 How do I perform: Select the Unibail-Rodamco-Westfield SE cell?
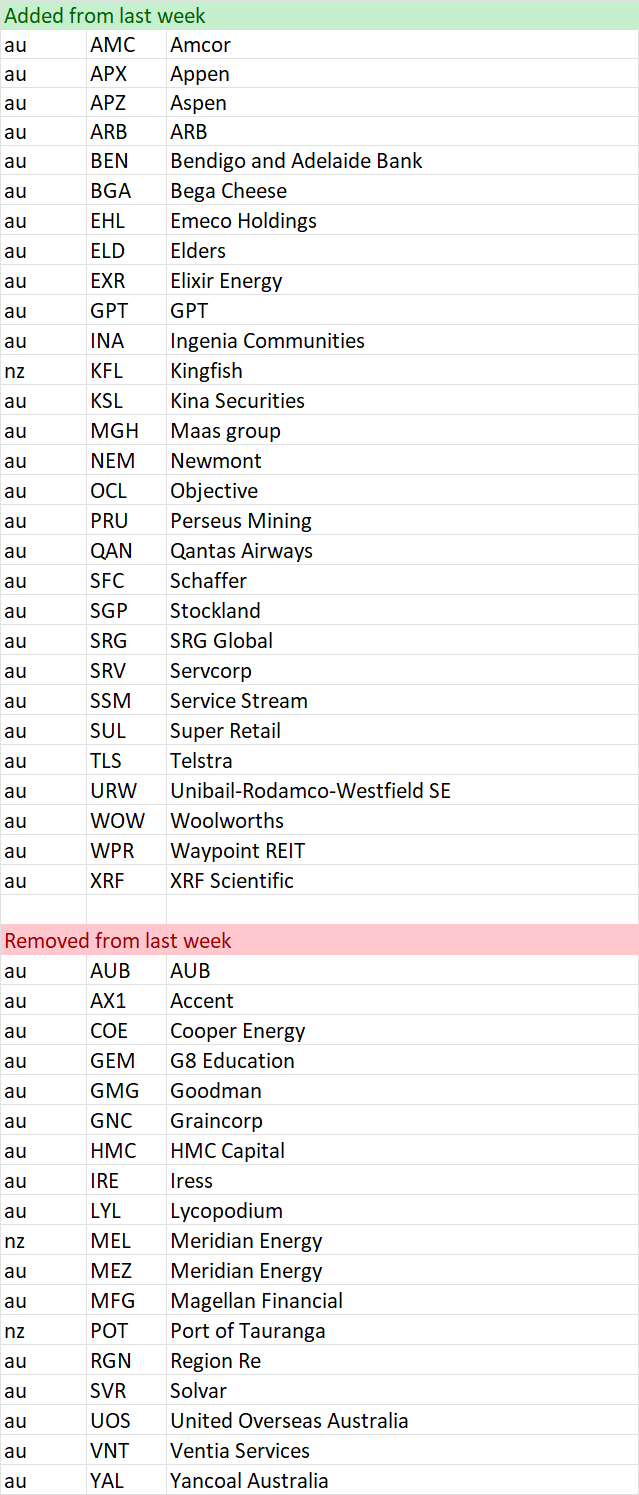tap(402, 790)
